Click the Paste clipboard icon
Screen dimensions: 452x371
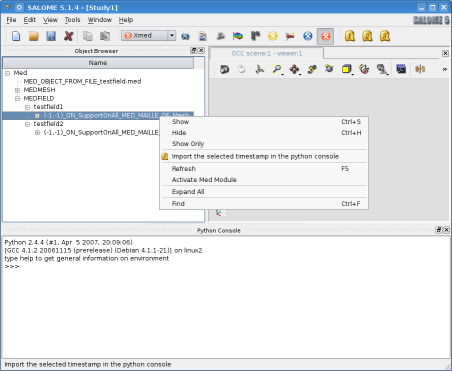[x=105, y=36]
